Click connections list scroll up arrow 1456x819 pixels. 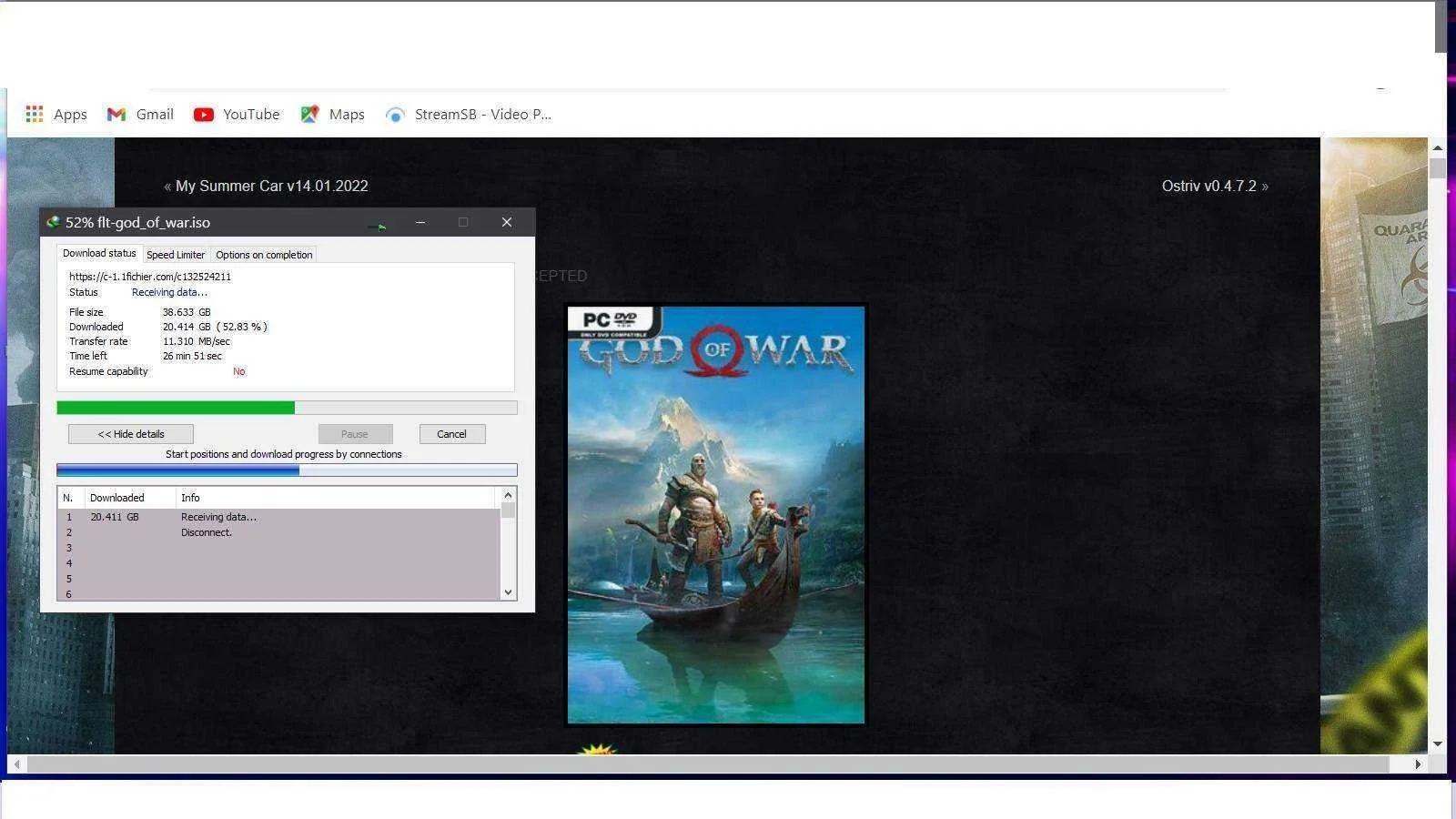[508, 495]
